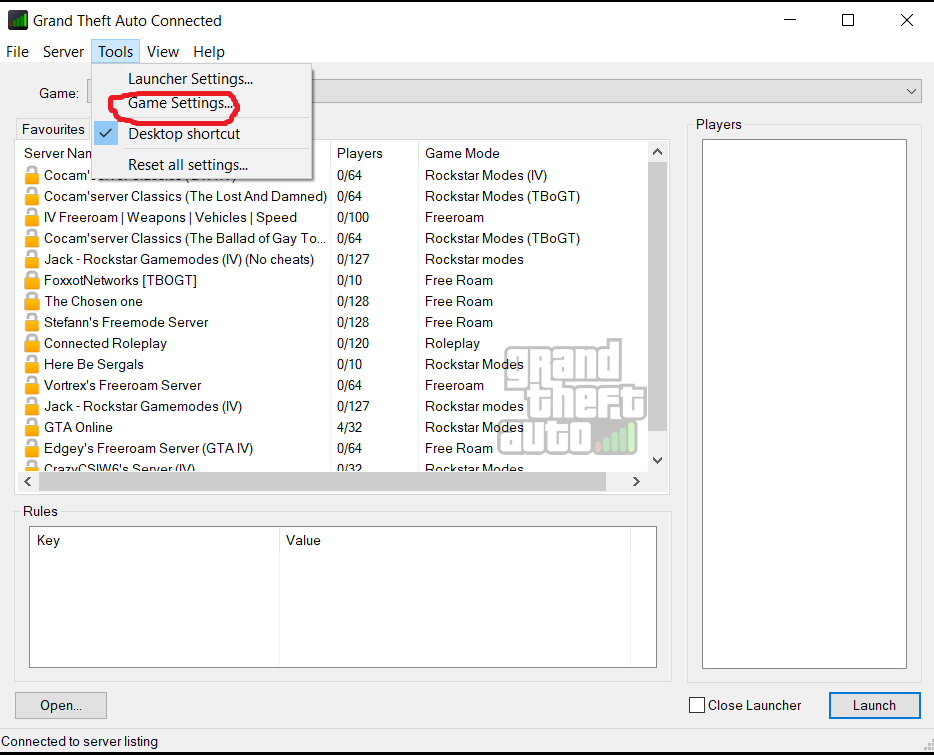
Task: Open the Server menu
Action: tap(63, 52)
